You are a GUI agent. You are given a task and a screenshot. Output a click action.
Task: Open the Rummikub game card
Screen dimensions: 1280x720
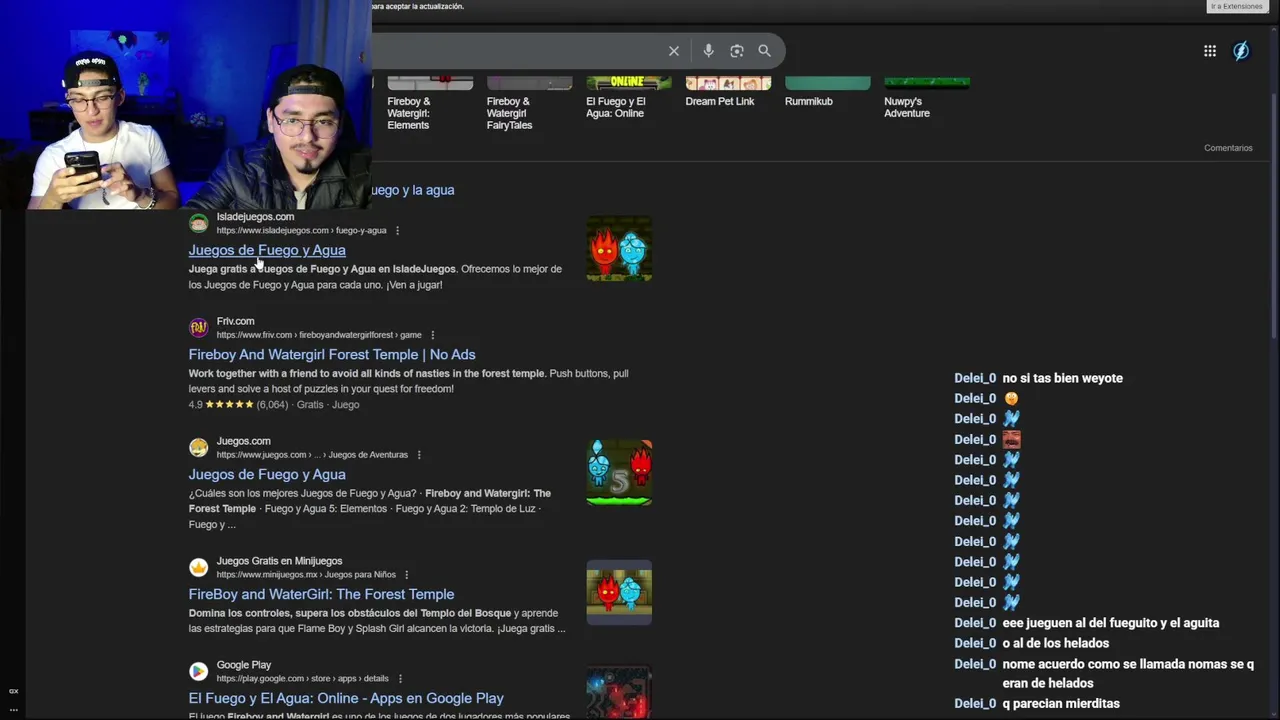point(827,92)
